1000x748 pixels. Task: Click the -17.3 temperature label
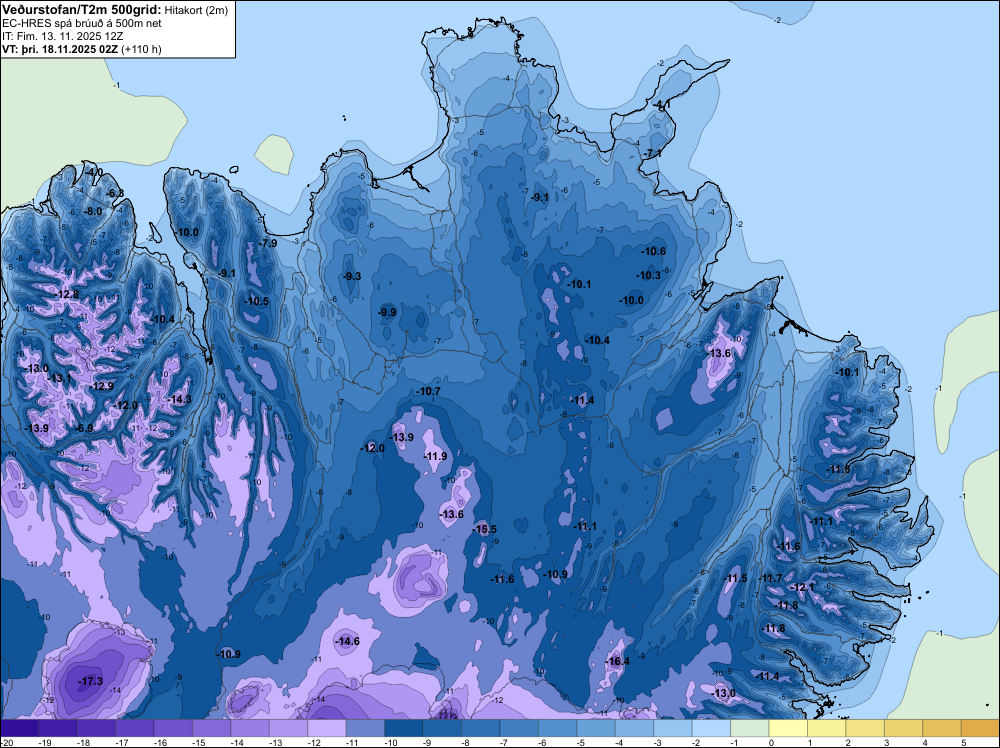coord(91,681)
